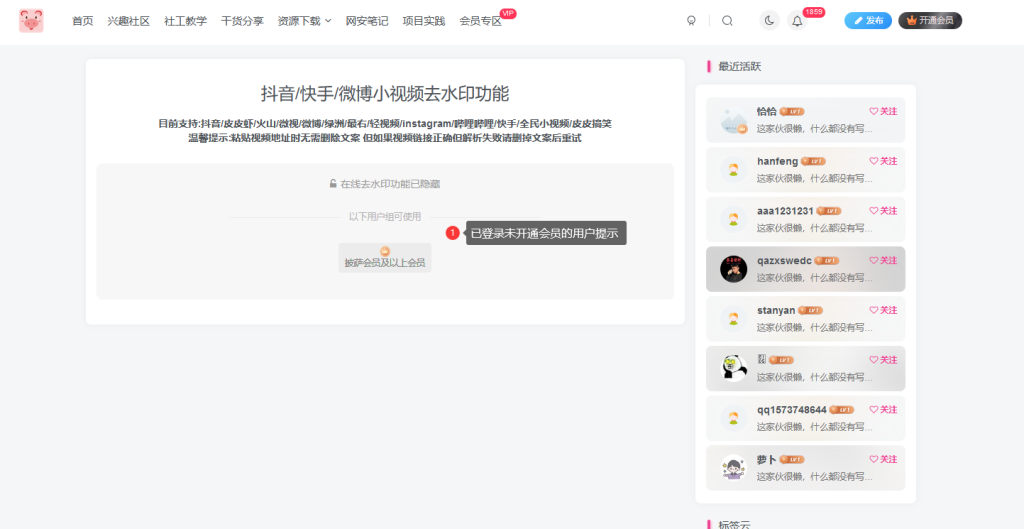Open qazxswedc avatar thumbnail
The width and height of the screenshot is (1024, 529).
point(733,269)
